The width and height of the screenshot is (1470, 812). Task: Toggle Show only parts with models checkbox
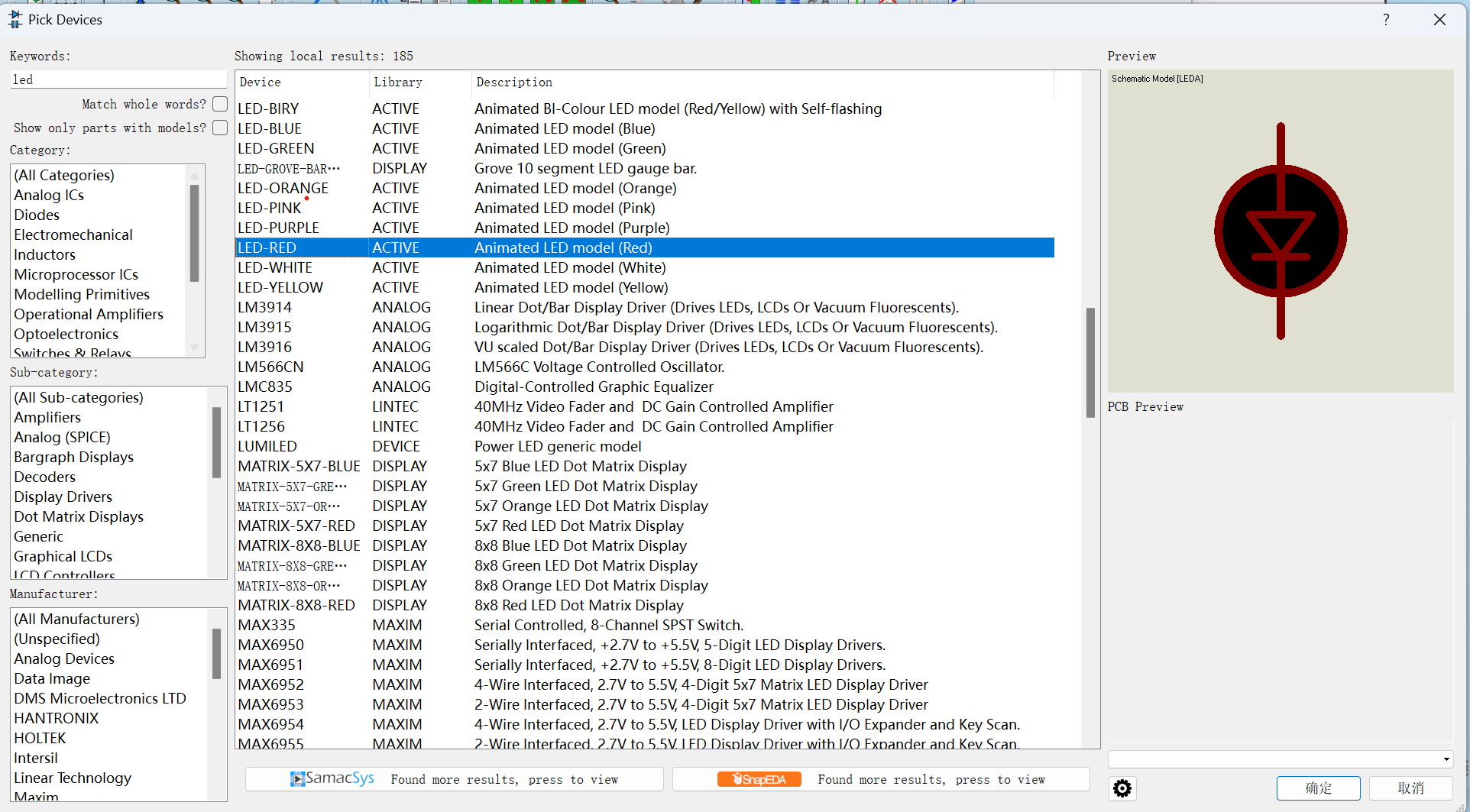220,128
